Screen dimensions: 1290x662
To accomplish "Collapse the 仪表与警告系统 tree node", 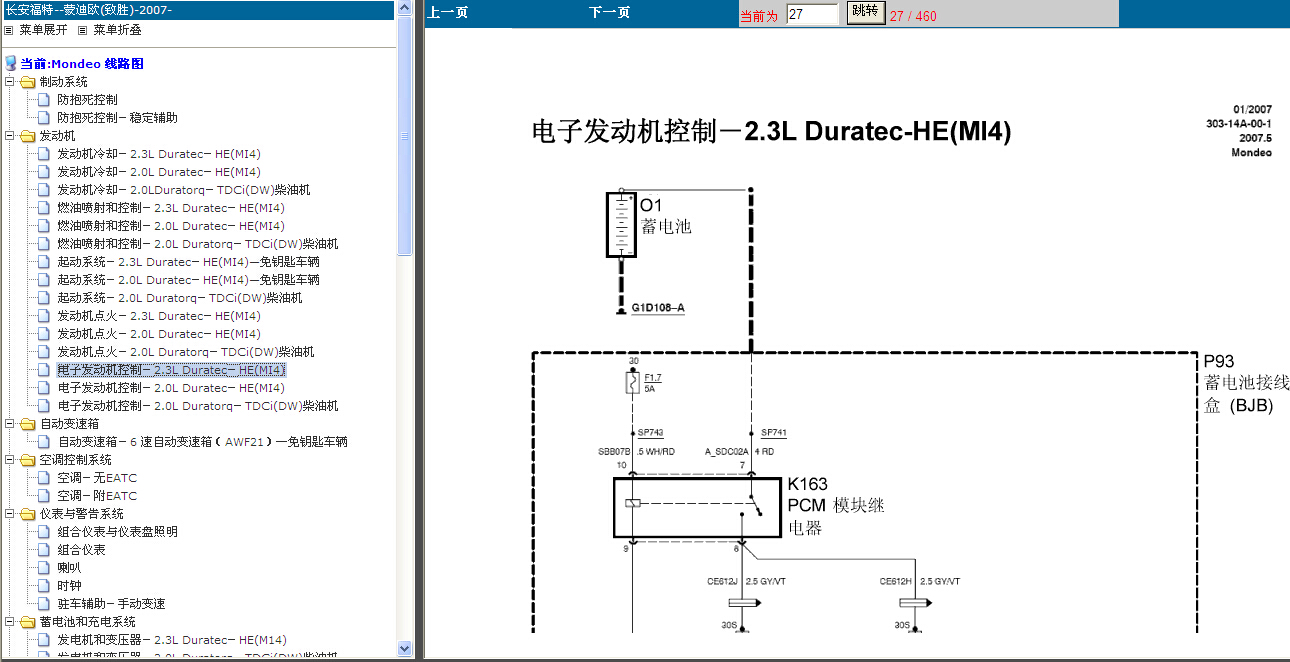I will pos(9,514).
